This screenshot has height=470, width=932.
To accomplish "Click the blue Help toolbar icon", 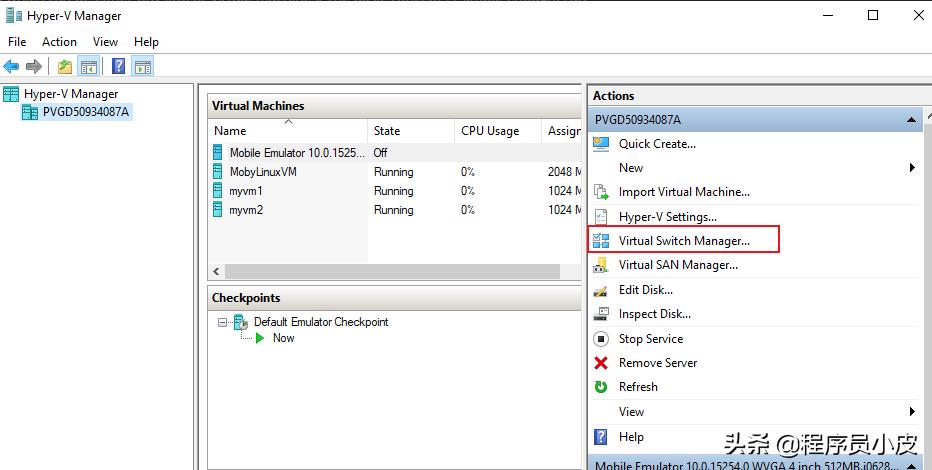I will tap(119, 66).
